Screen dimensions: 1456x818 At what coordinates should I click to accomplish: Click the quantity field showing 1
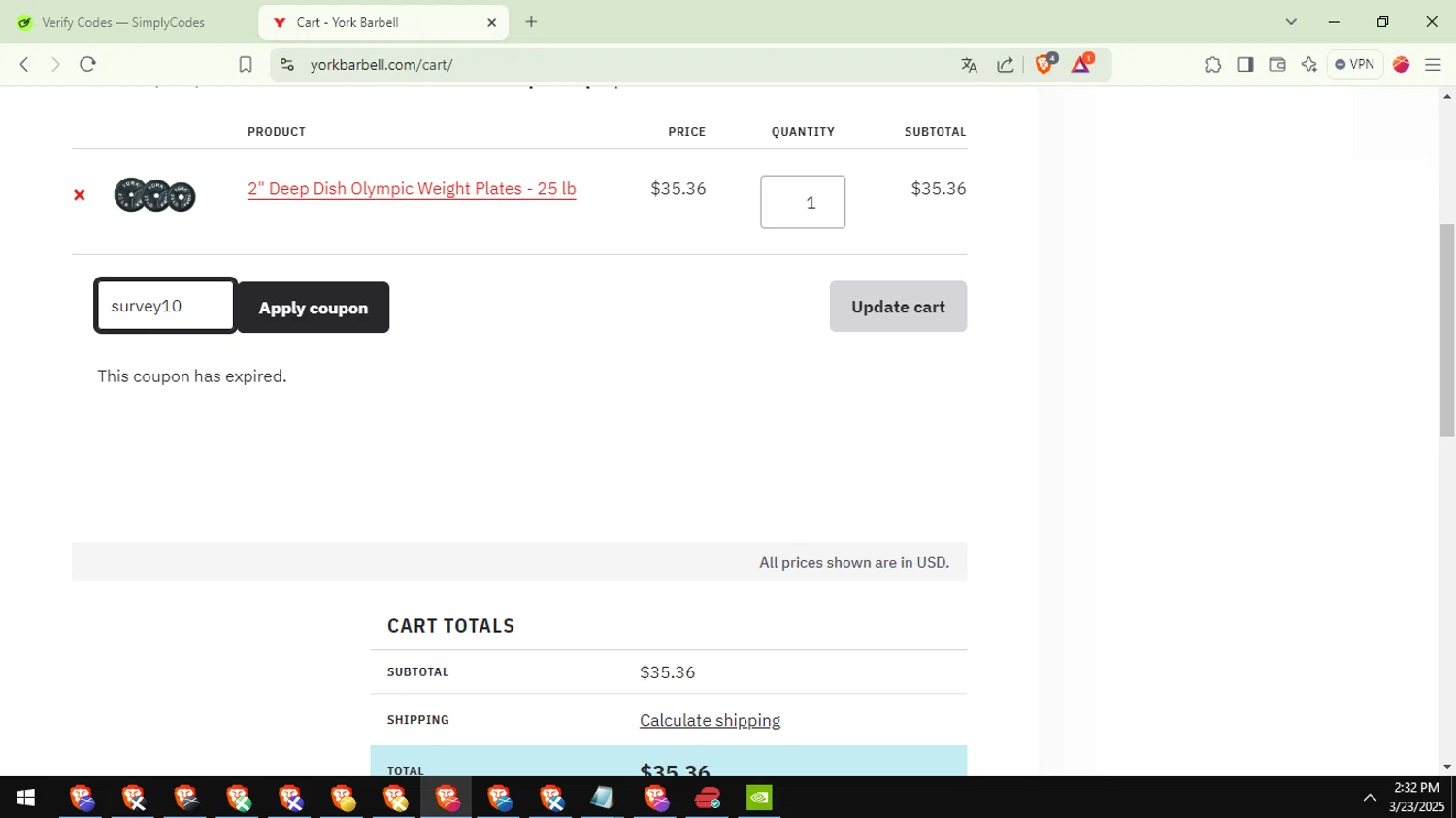click(803, 202)
